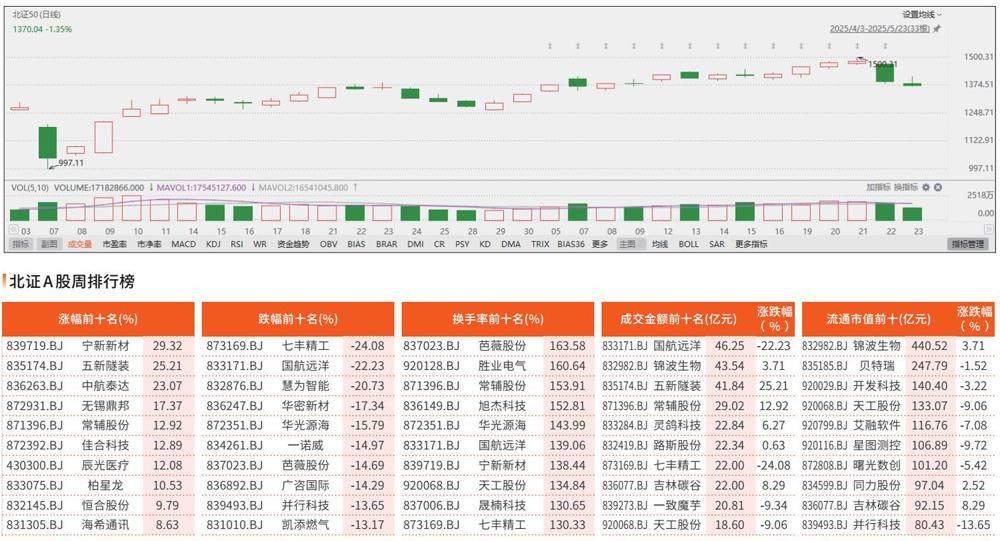Select the 市净率 indicator

point(149,244)
